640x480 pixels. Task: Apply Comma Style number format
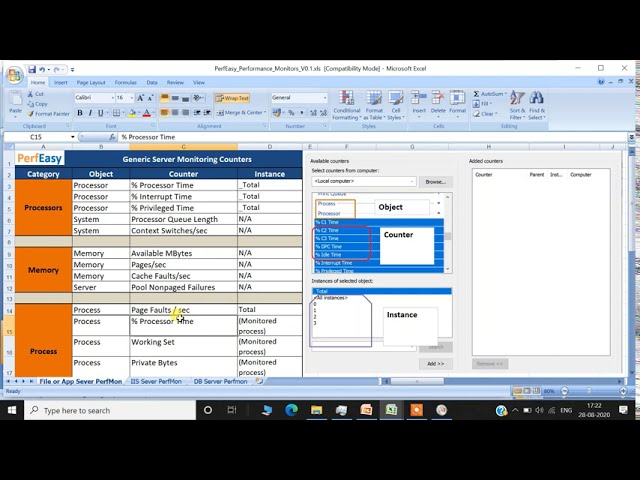(x=302, y=112)
